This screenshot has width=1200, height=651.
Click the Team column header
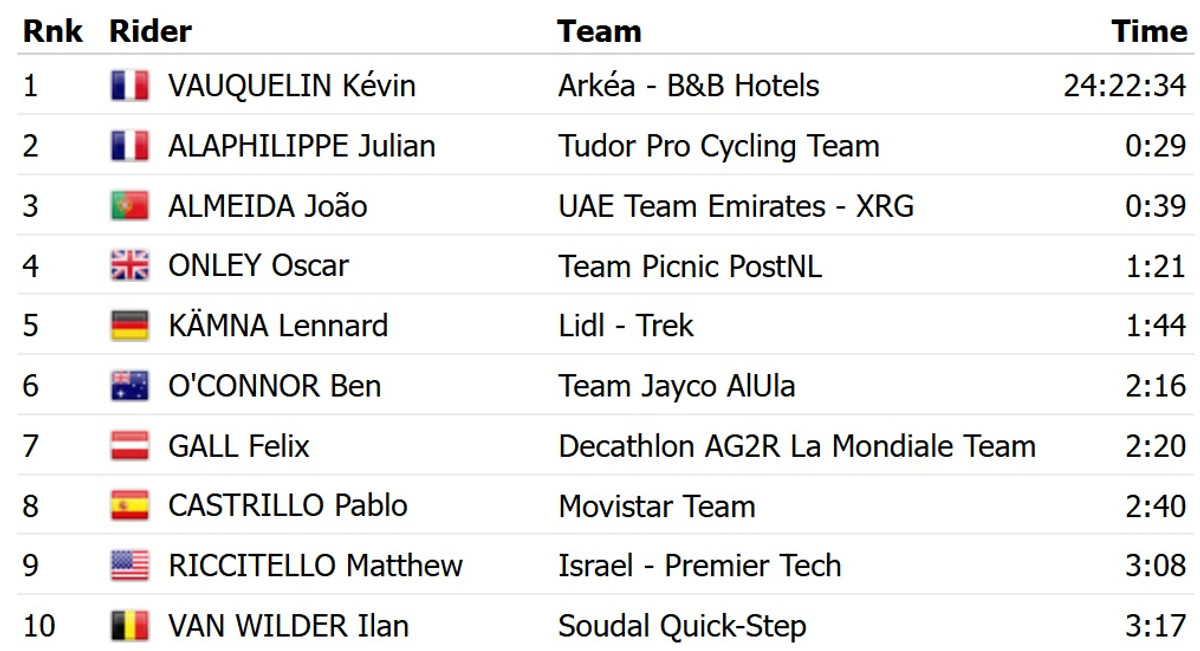pyautogui.click(x=599, y=31)
